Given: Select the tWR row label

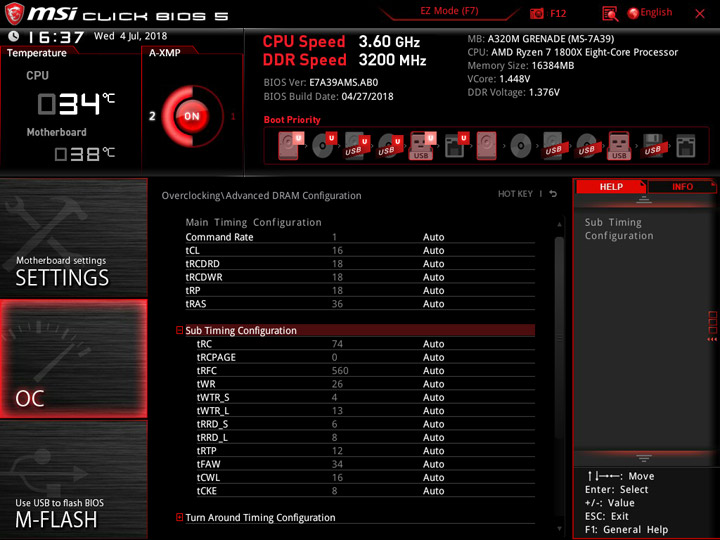Looking at the screenshot, I should point(206,384).
